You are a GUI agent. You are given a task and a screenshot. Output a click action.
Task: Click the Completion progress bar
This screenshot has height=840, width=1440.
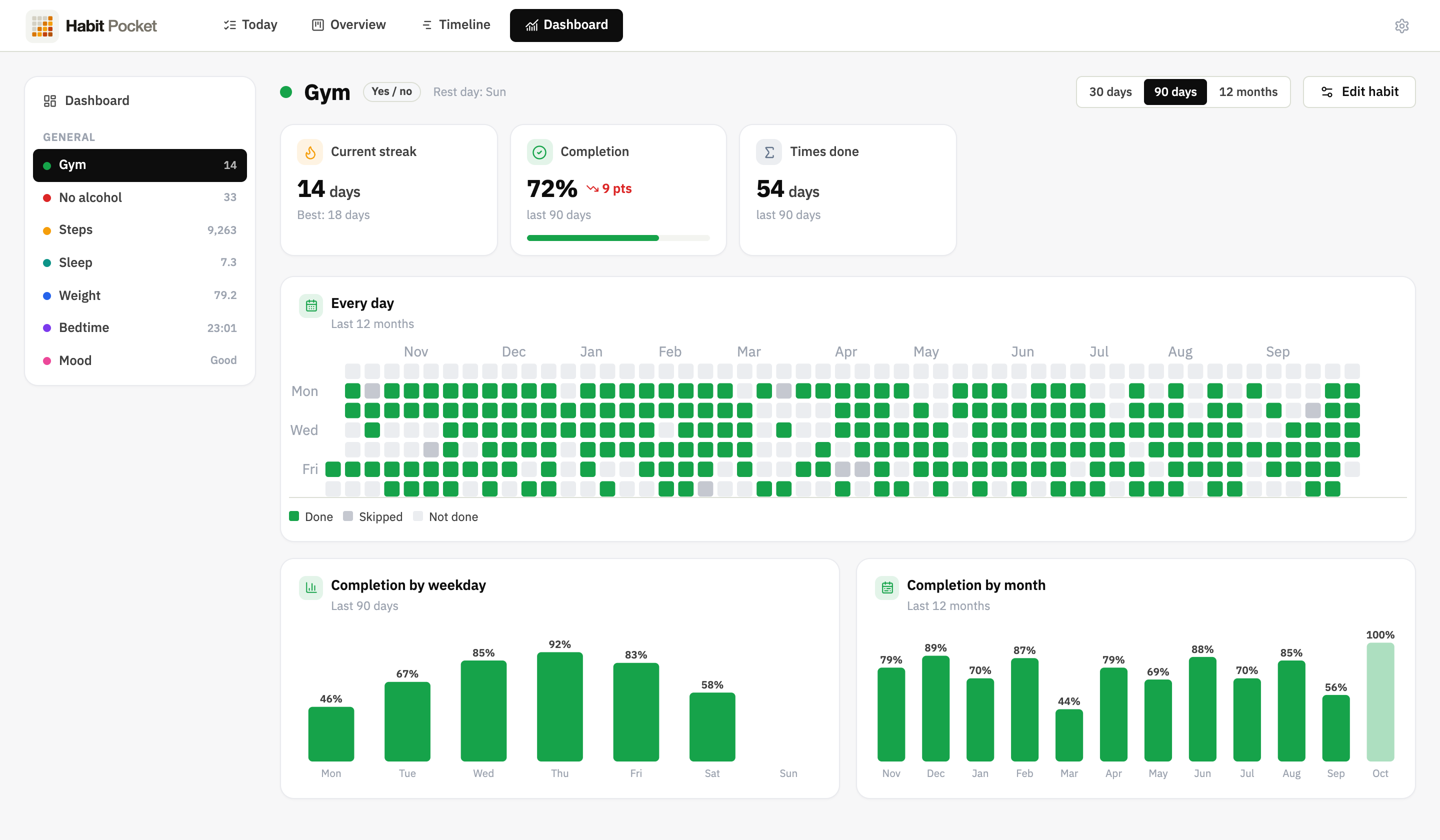pos(617,237)
